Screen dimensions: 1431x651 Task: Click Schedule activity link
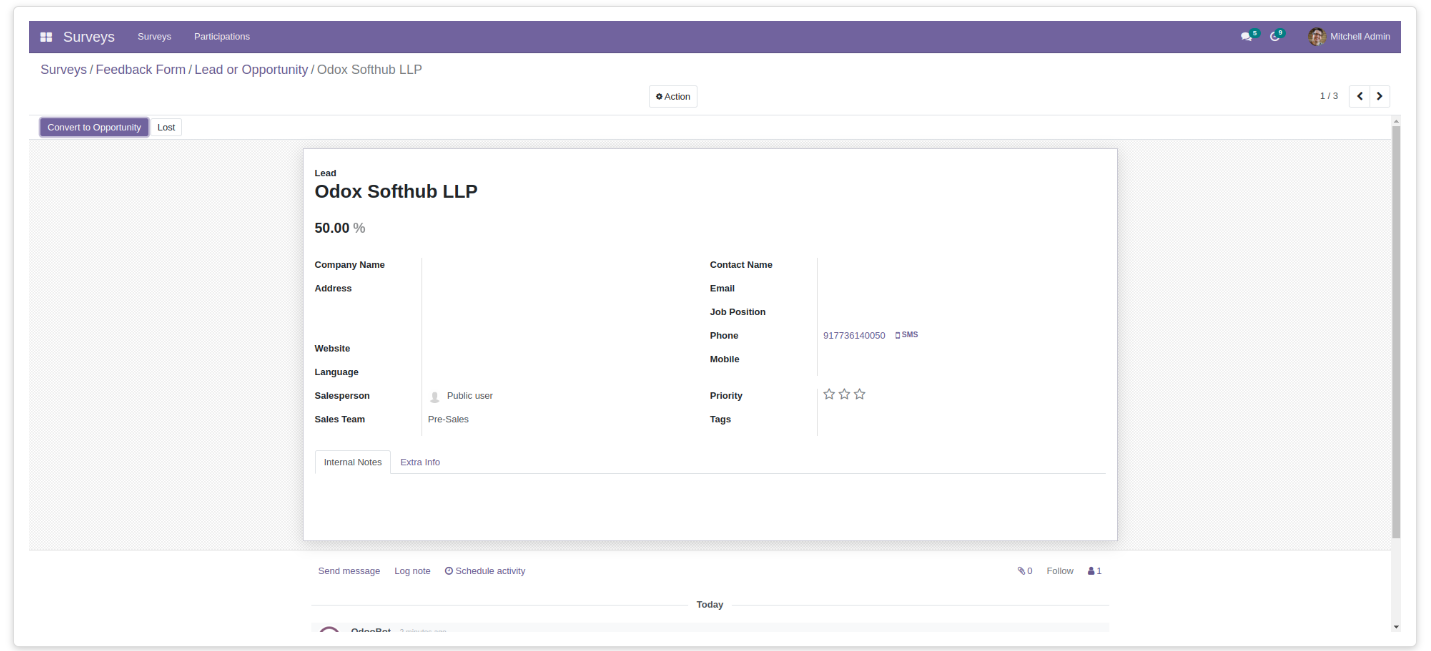[x=485, y=571]
